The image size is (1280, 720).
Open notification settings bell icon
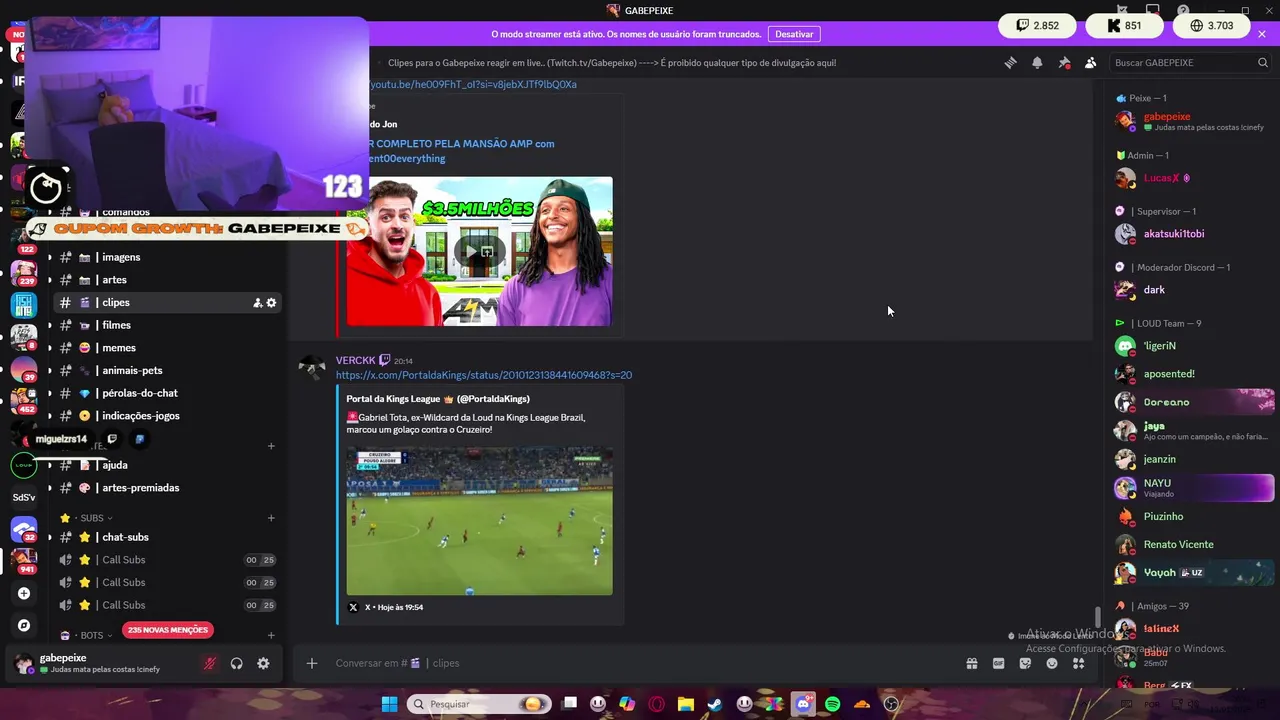pyautogui.click(x=1037, y=62)
